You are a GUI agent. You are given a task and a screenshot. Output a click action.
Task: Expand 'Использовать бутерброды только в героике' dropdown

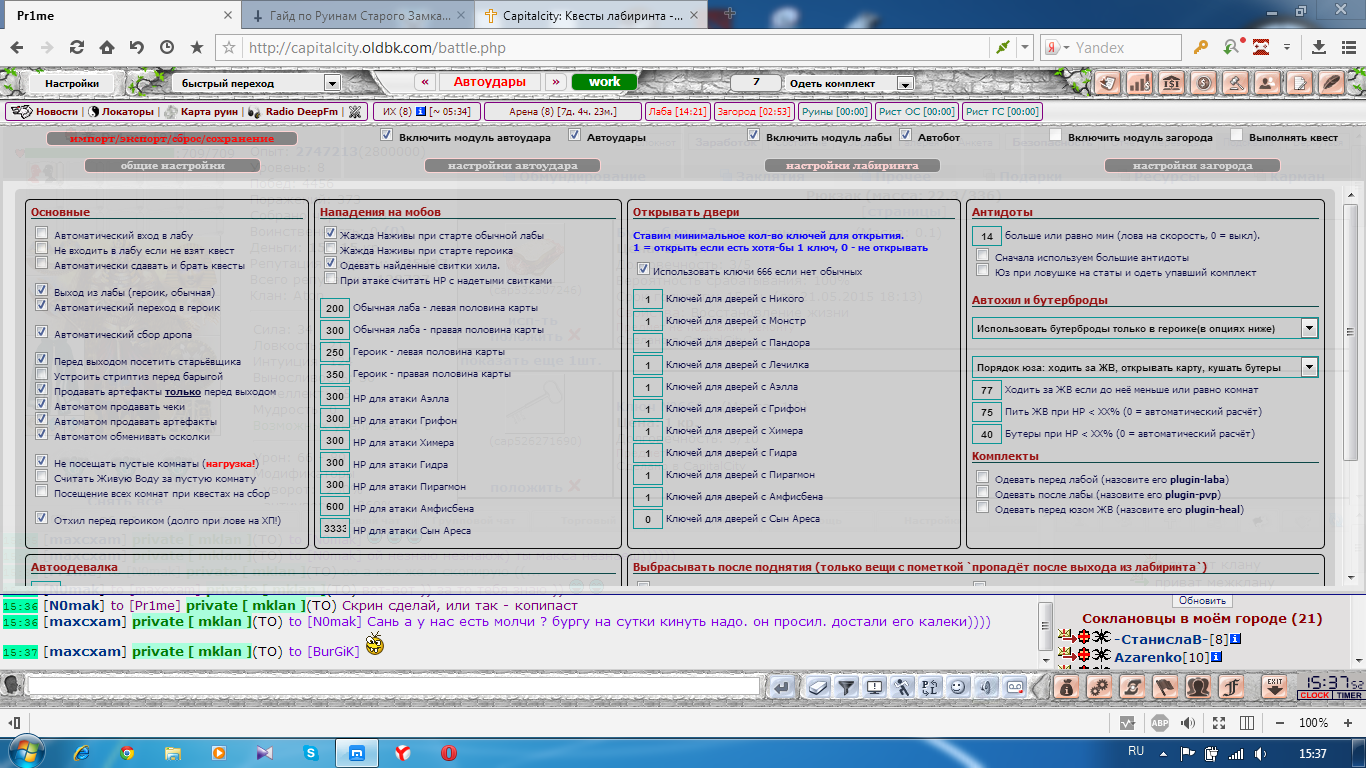click(x=1145, y=328)
